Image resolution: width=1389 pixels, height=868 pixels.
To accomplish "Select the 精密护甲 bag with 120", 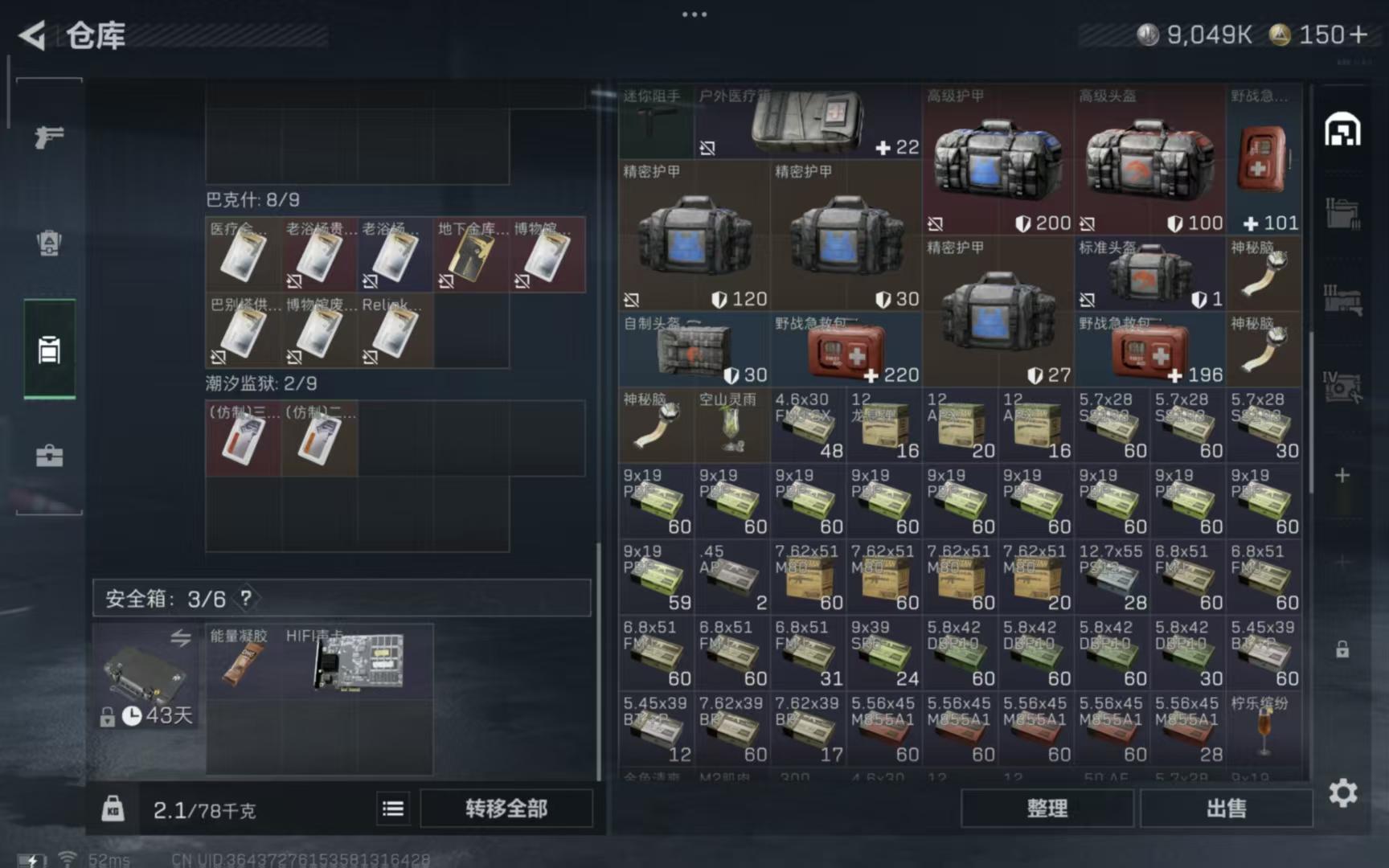I will coord(694,235).
